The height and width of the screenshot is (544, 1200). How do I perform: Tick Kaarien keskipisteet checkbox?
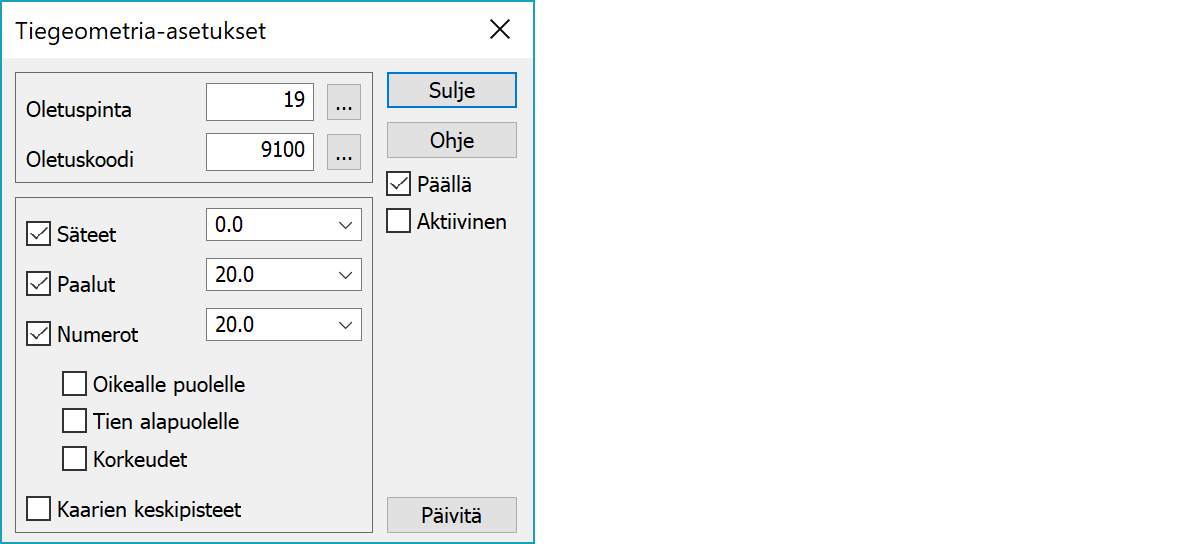point(39,509)
